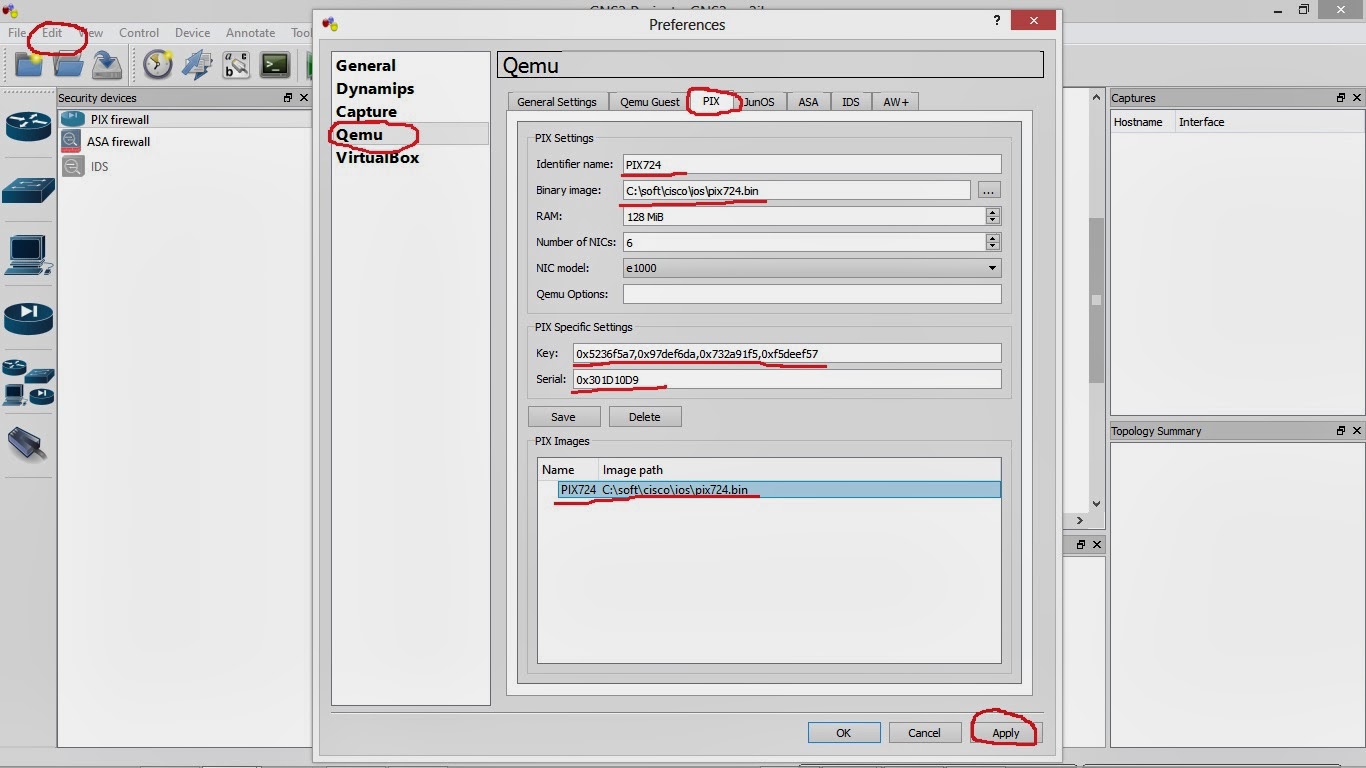
Task: Click the Save project disk icon
Action: coord(106,65)
